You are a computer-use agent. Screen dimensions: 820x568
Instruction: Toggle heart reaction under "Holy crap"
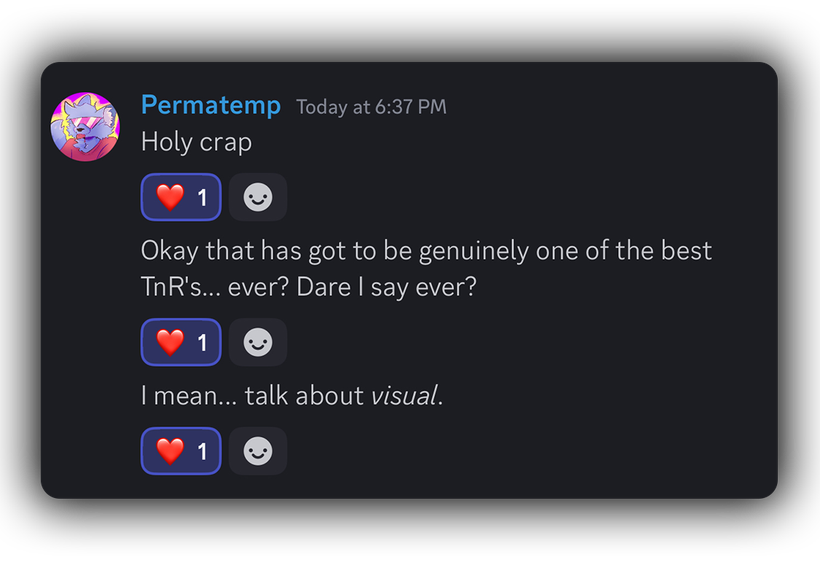point(181,197)
